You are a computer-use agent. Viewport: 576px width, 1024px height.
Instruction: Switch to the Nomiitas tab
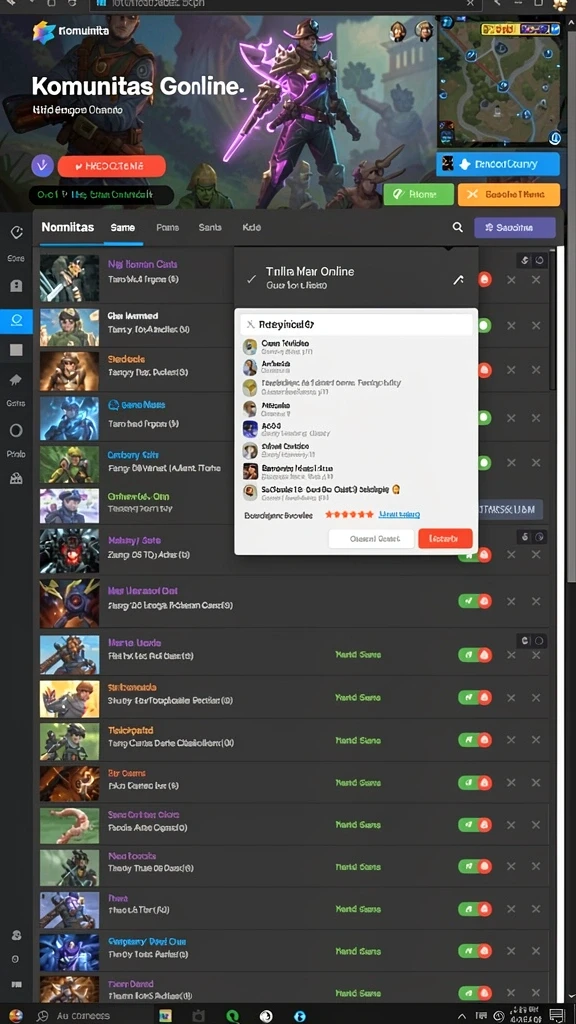coord(68,227)
